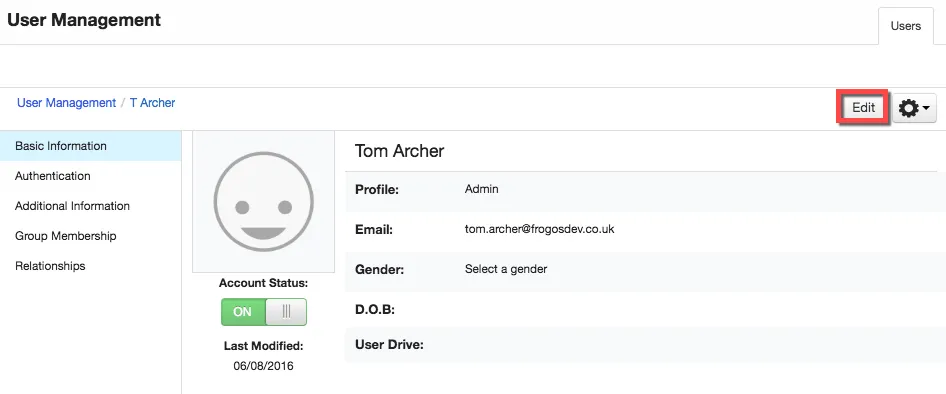Click the Account Status: label
The width and height of the screenshot is (946, 394).
[x=264, y=283]
